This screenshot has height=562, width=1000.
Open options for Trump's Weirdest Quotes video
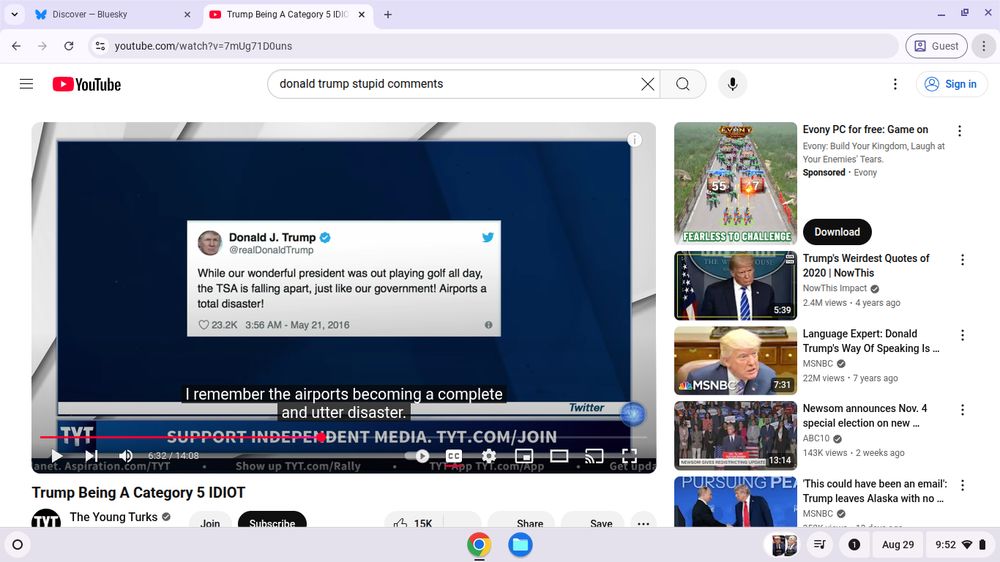[x=962, y=260]
